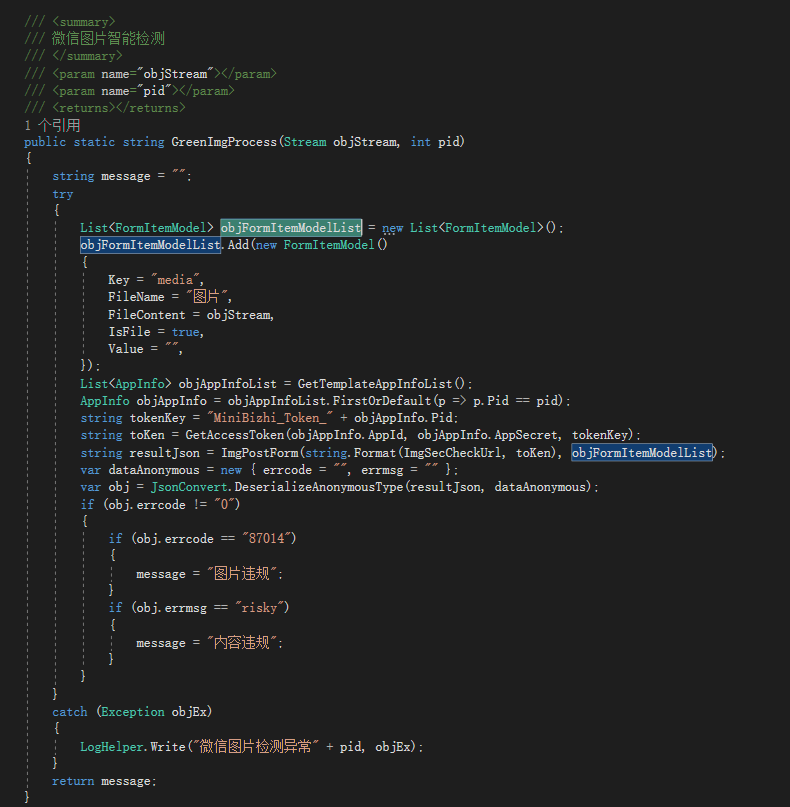Select the "risky" string literal
The image size is (790, 807).
(x=259, y=608)
